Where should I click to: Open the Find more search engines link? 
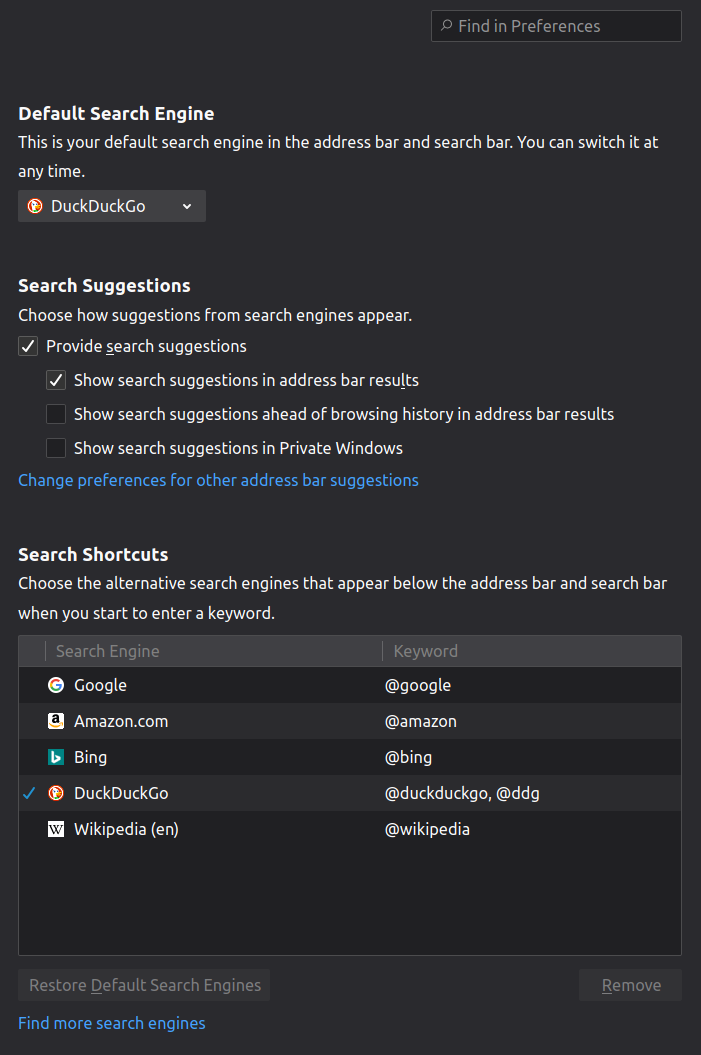pos(112,1023)
